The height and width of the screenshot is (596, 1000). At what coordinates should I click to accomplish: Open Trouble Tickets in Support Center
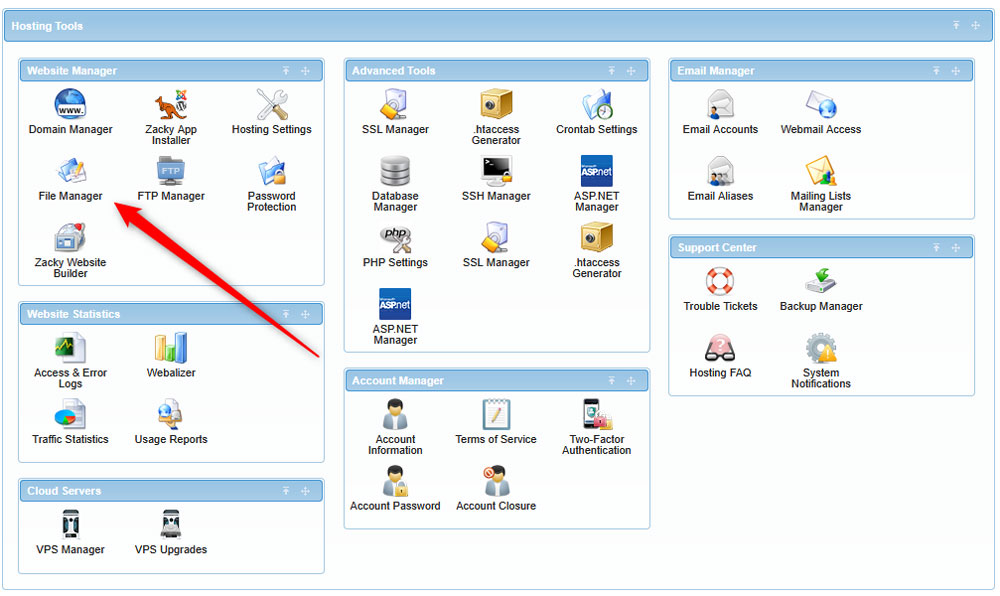point(720,288)
